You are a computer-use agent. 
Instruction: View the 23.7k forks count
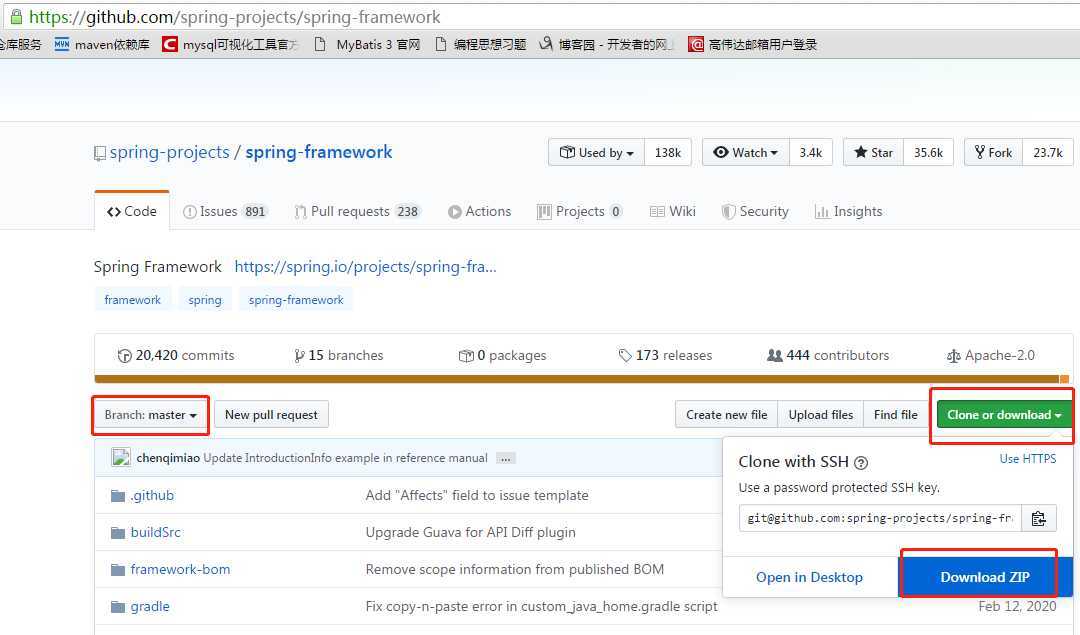tap(1048, 153)
